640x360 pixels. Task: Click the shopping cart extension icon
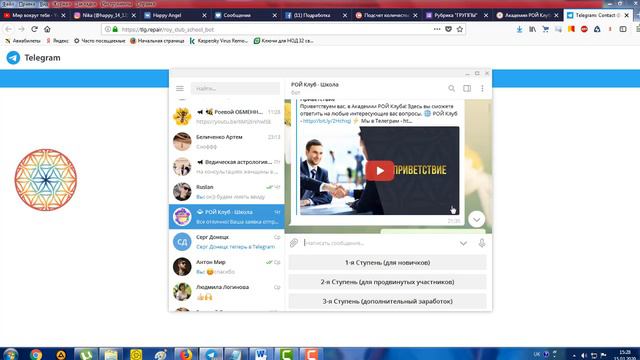[x=545, y=29]
